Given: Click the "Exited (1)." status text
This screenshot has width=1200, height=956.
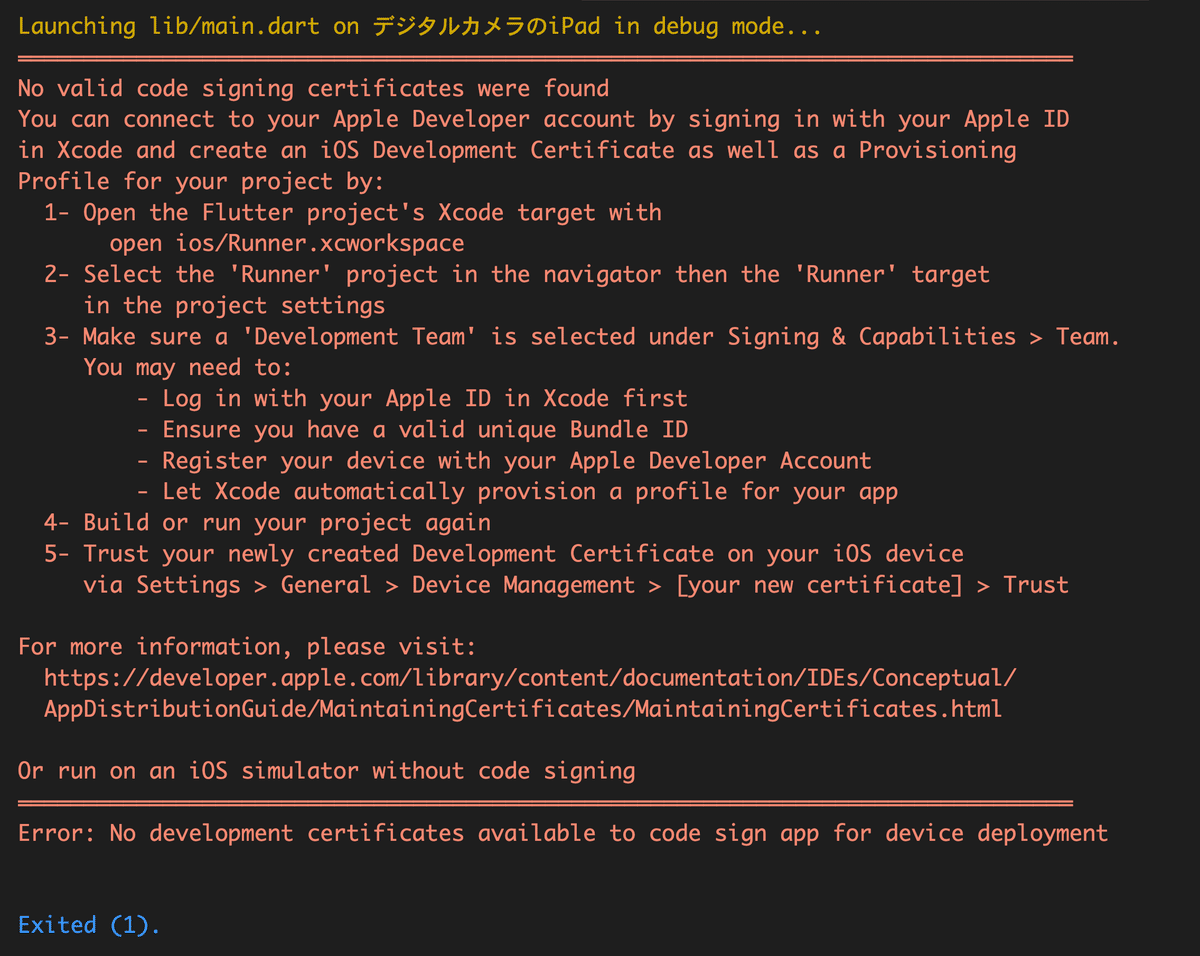Looking at the screenshot, I should 89,925.
